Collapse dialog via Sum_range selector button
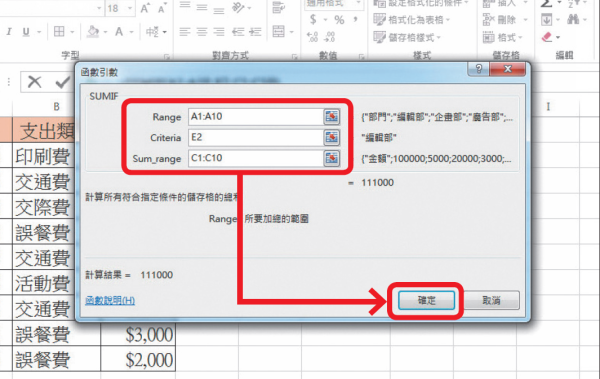 click(x=332, y=158)
